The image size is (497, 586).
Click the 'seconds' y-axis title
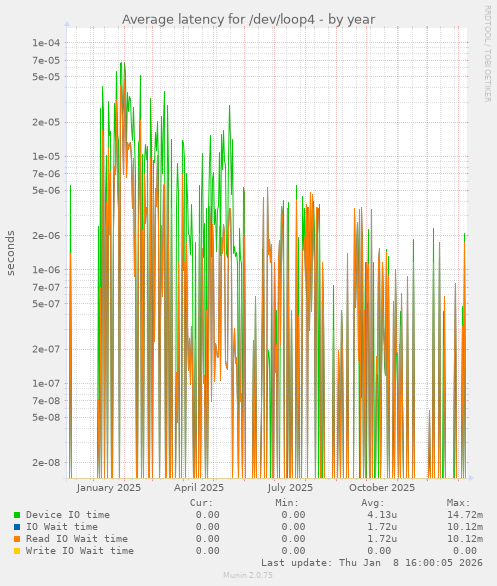pyautogui.click(x=10, y=253)
